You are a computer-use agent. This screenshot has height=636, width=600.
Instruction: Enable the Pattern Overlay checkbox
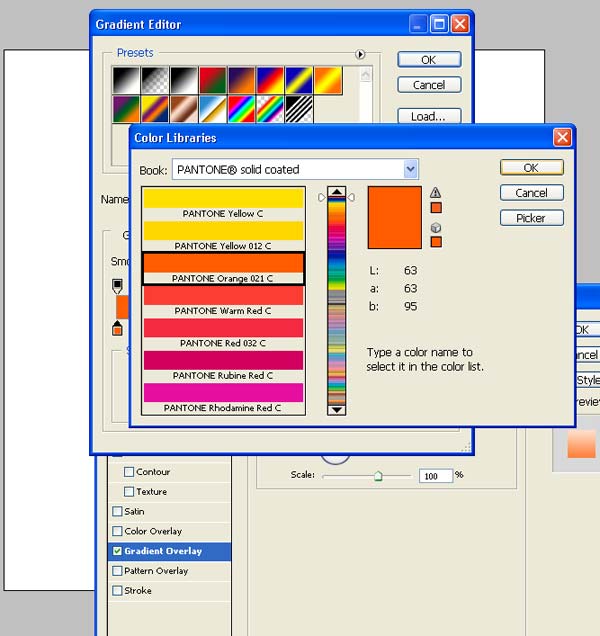coord(117,571)
